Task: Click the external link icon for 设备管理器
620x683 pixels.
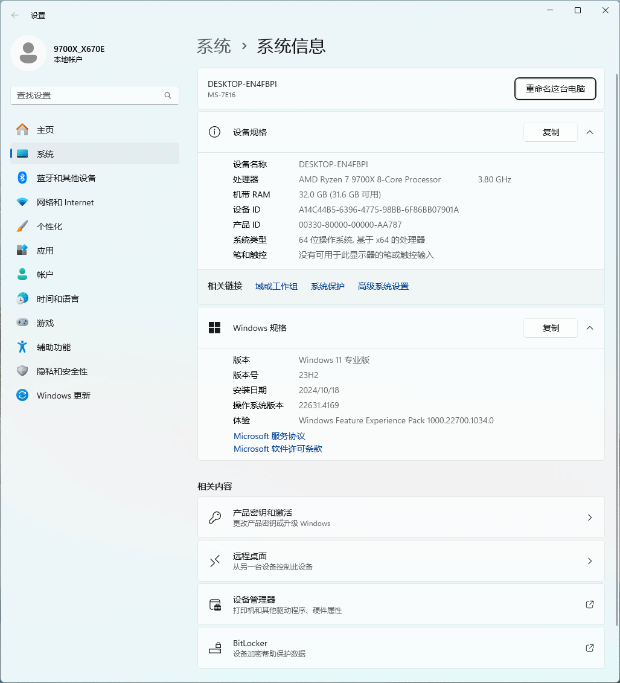Action: coord(590,605)
